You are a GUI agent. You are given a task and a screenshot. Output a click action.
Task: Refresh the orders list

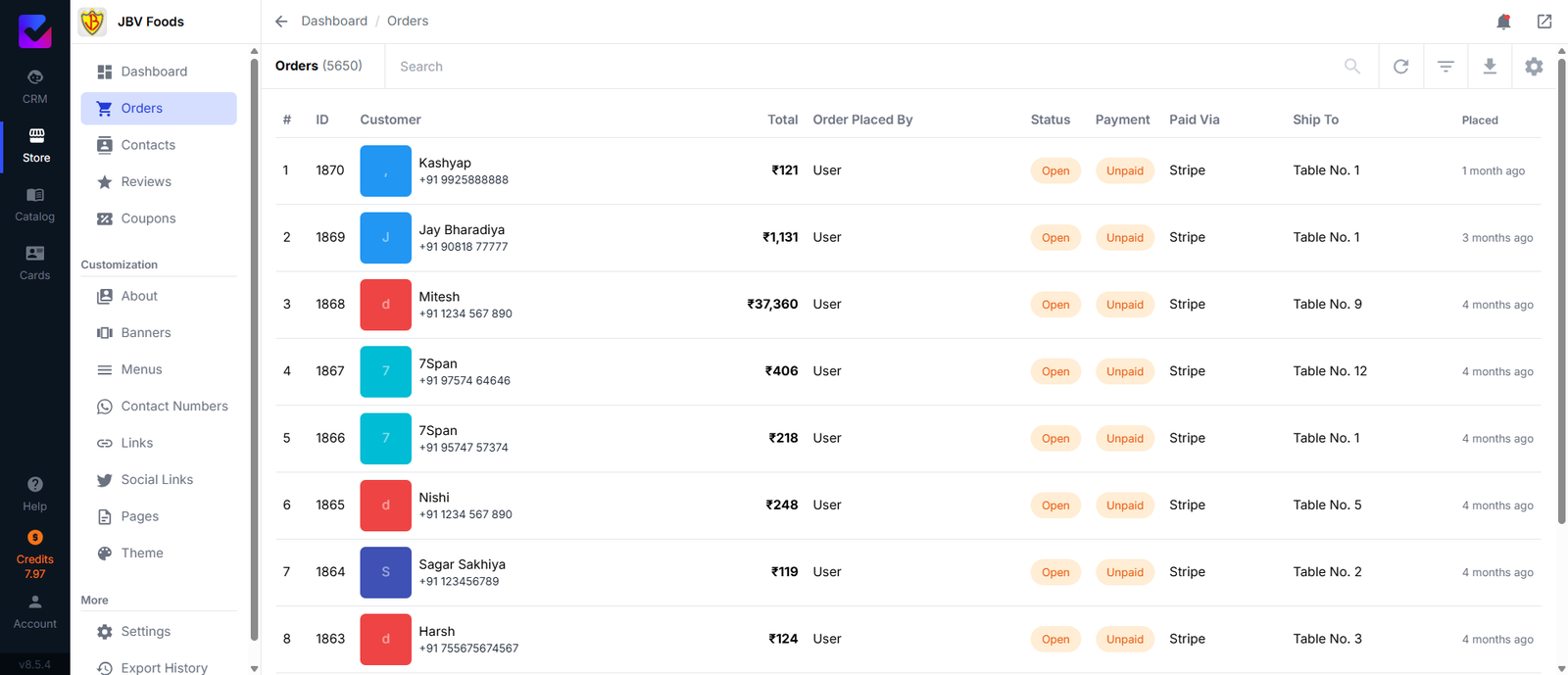(x=1401, y=67)
